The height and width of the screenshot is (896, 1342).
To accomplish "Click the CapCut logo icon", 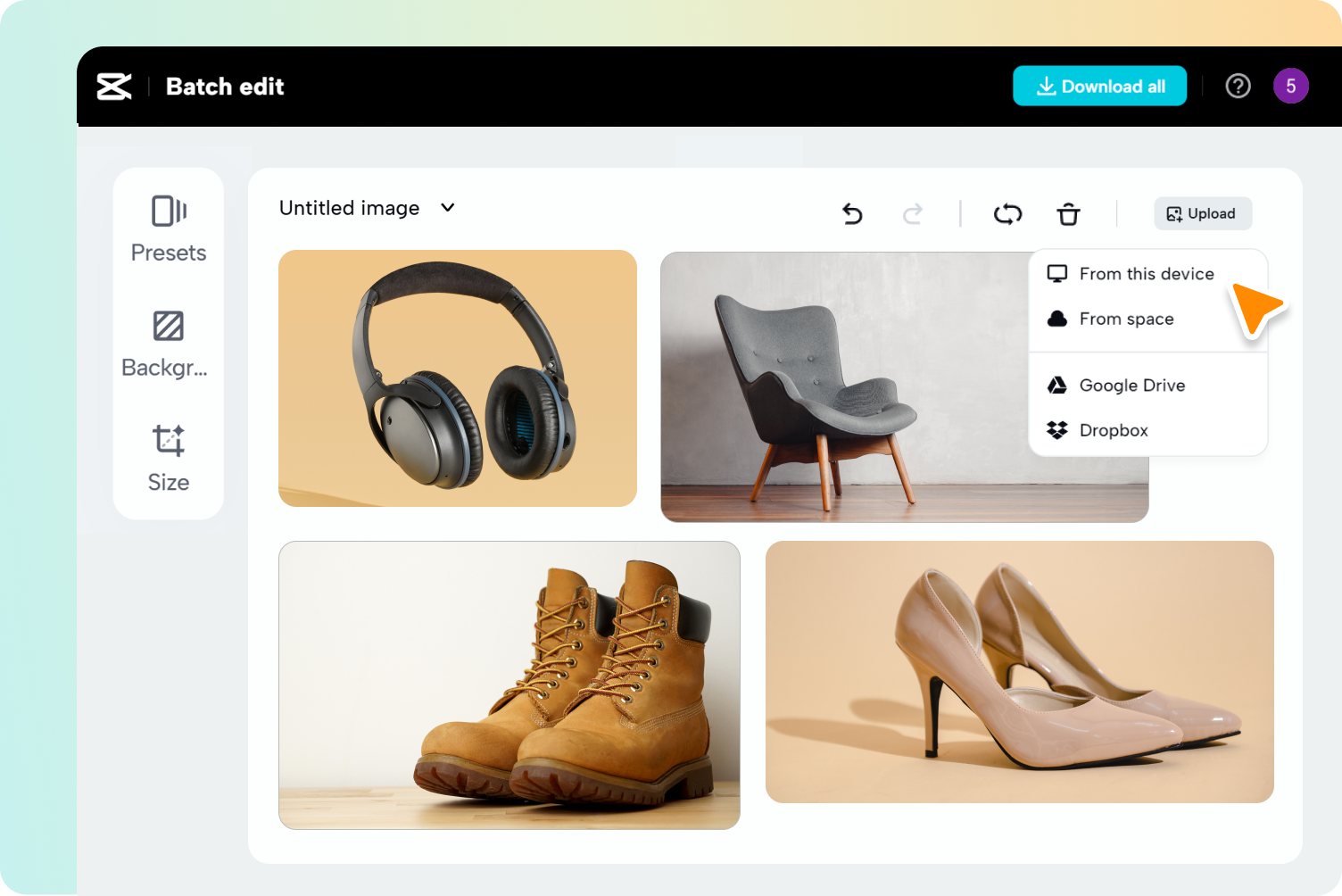I will tap(114, 87).
